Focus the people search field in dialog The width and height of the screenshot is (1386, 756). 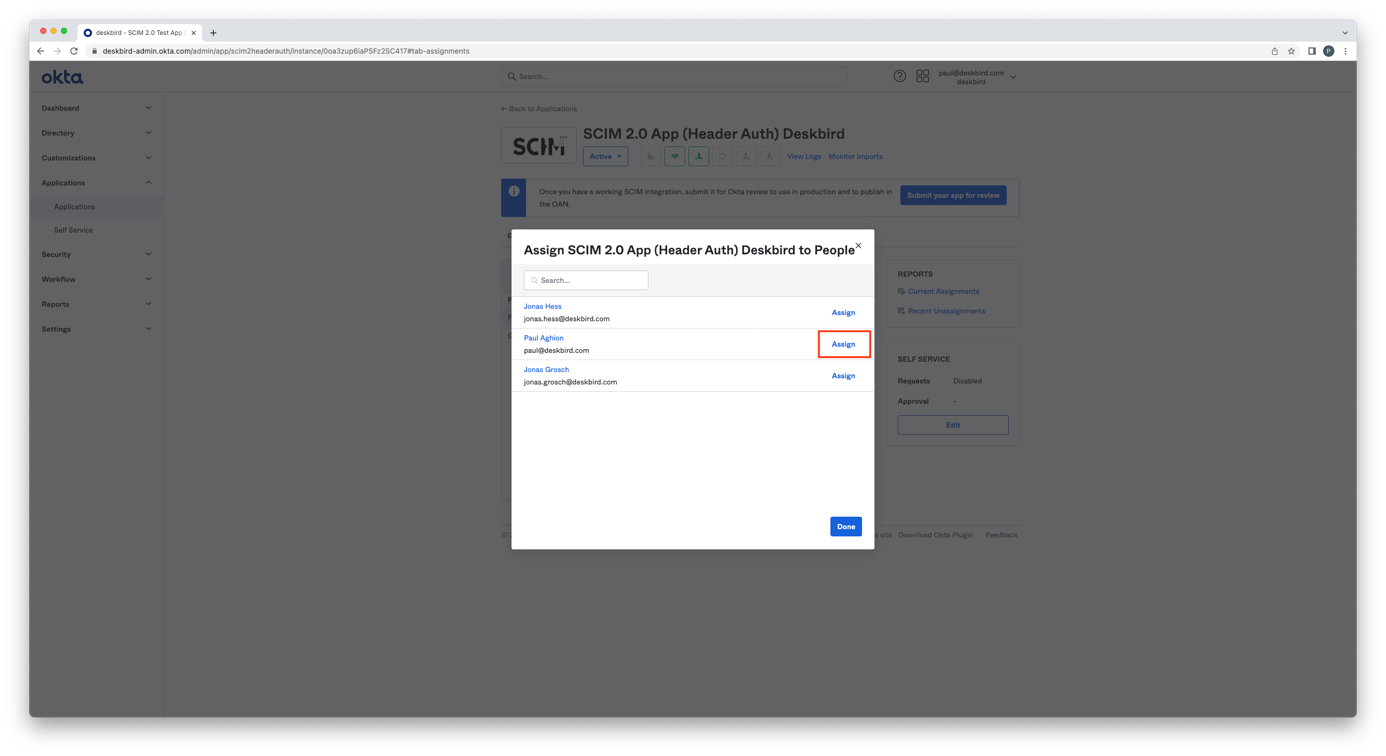[x=586, y=281]
